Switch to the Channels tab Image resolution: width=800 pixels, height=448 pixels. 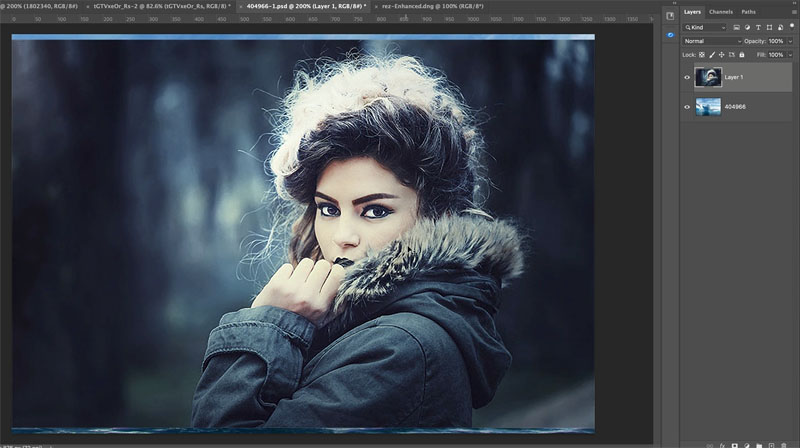pos(720,12)
